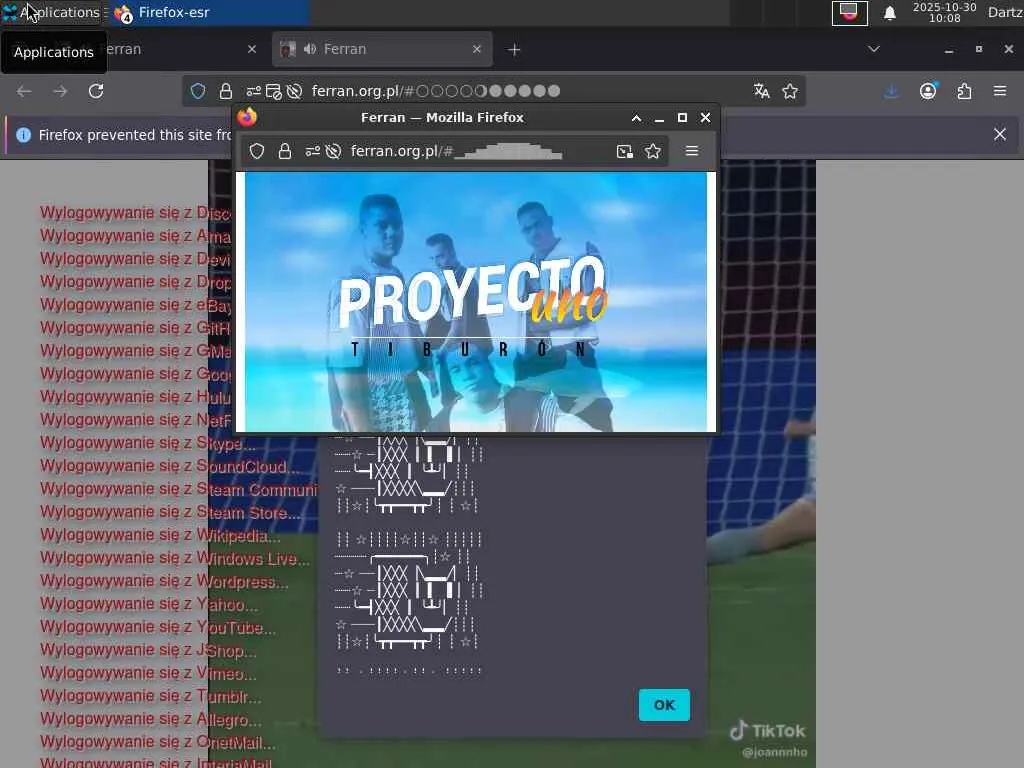Open main Firefox hamburger menu
The height and width of the screenshot is (768, 1024).
1000,91
